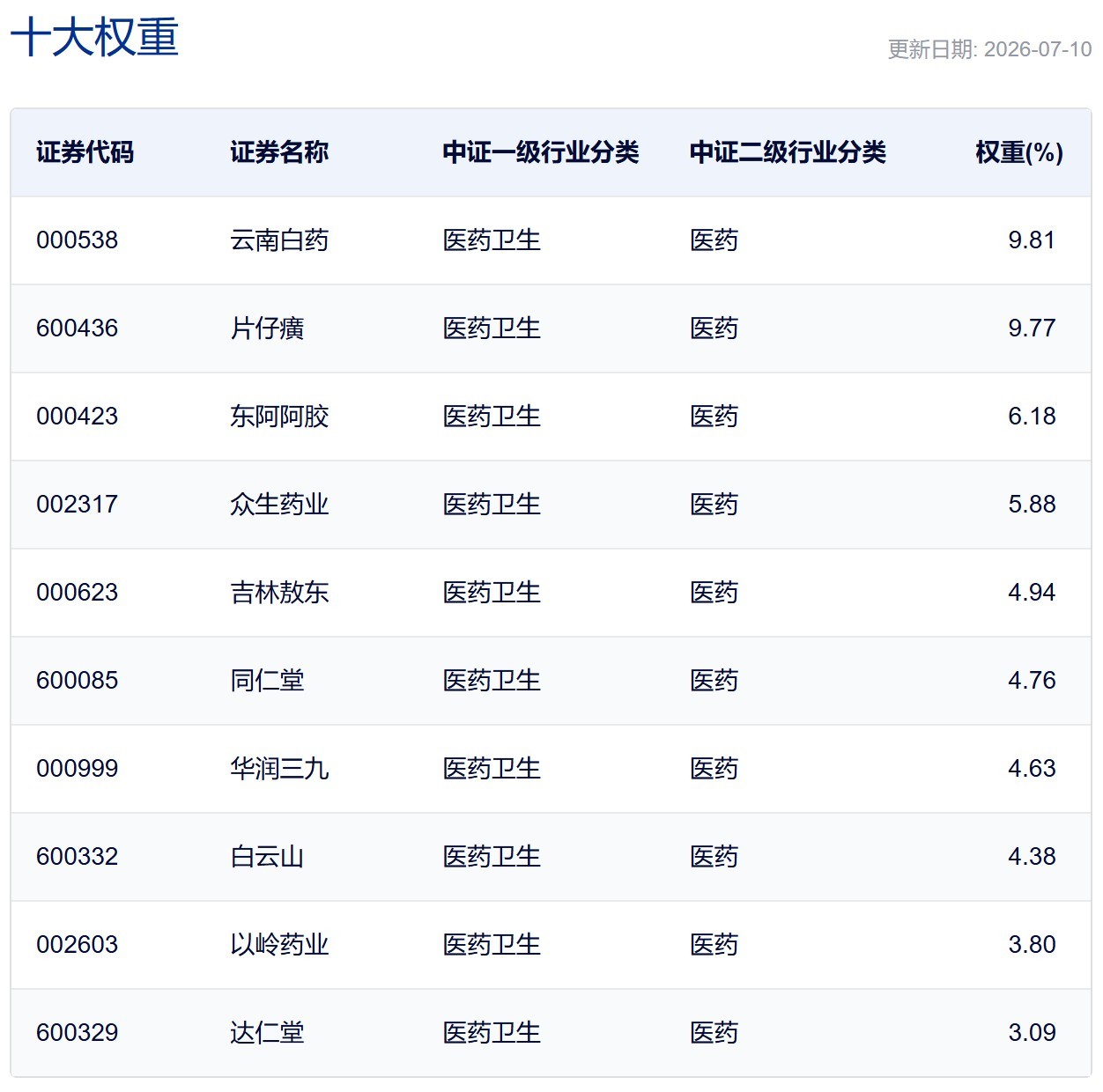The width and height of the screenshot is (1103, 1092).
Task: Select security code 600329
Action: pyautogui.click(x=78, y=1033)
